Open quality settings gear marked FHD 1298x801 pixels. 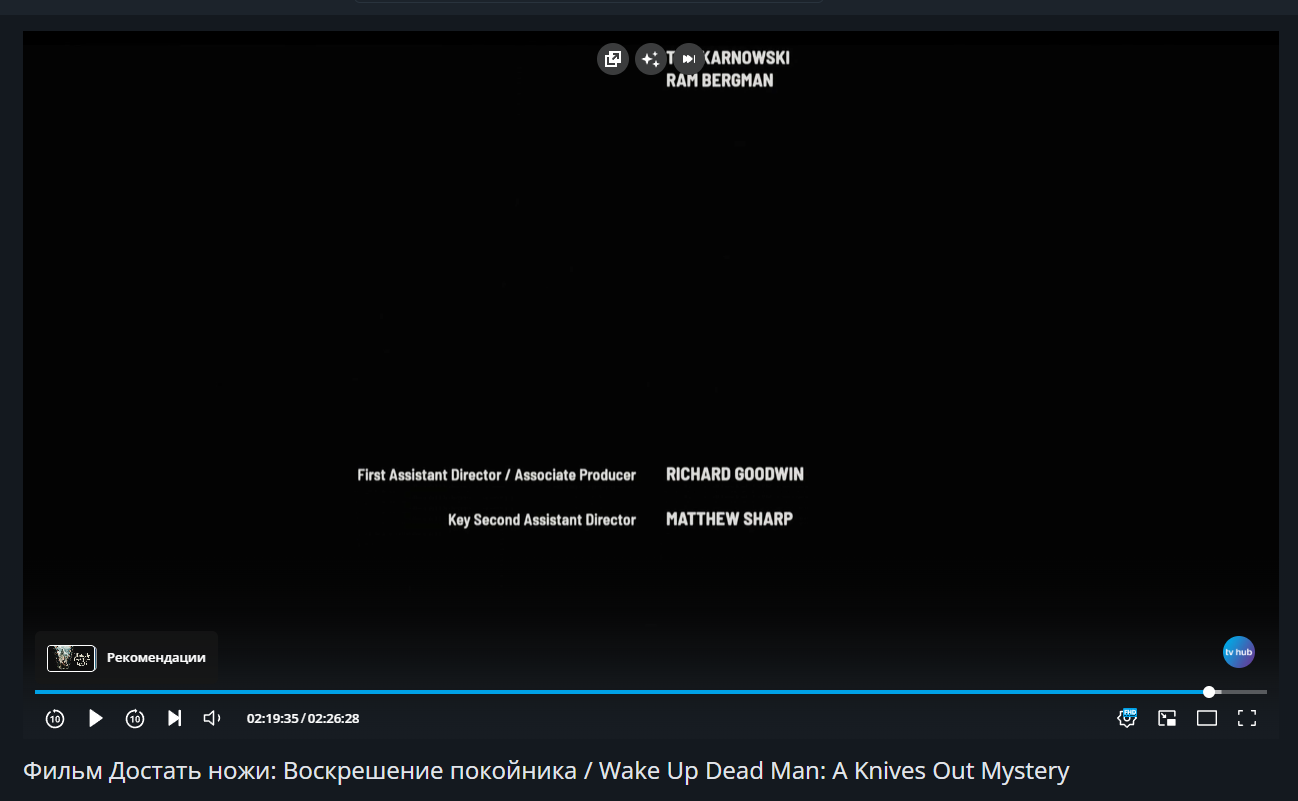(1127, 717)
